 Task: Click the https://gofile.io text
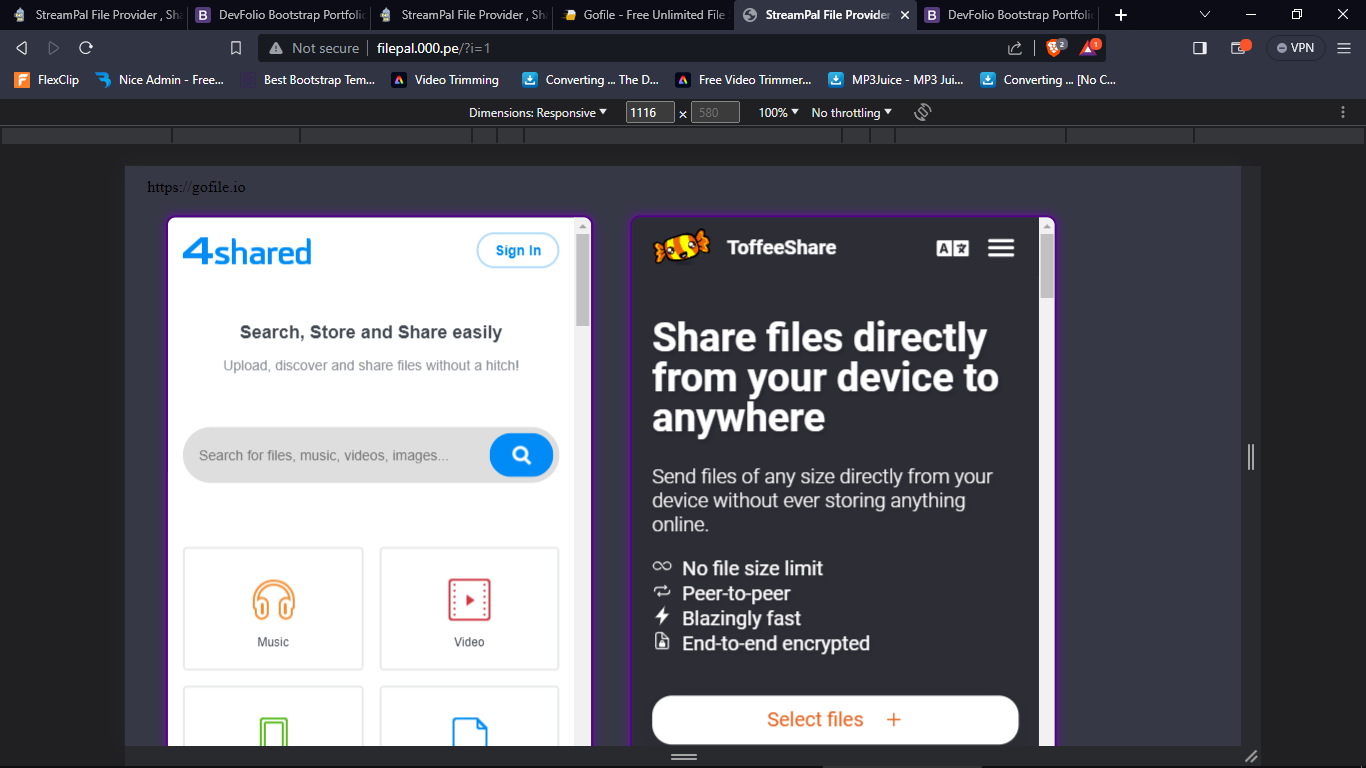point(196,187)
